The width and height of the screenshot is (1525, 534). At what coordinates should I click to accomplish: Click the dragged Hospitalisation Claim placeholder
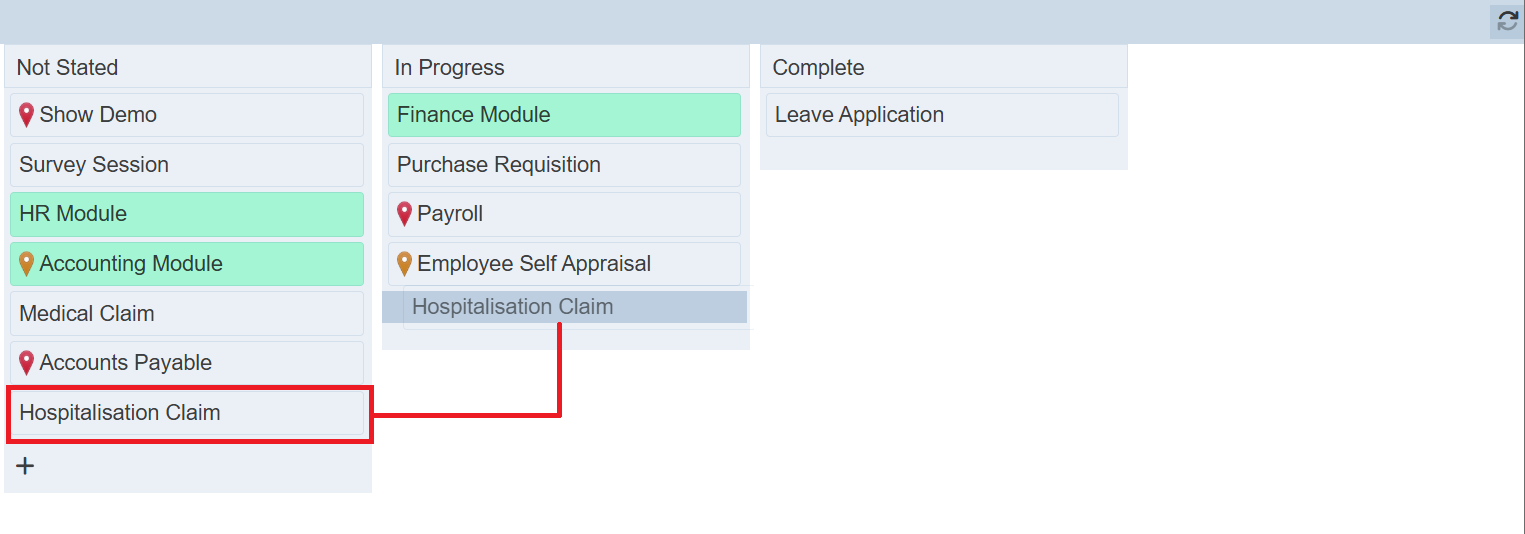[x=513, y=307]
